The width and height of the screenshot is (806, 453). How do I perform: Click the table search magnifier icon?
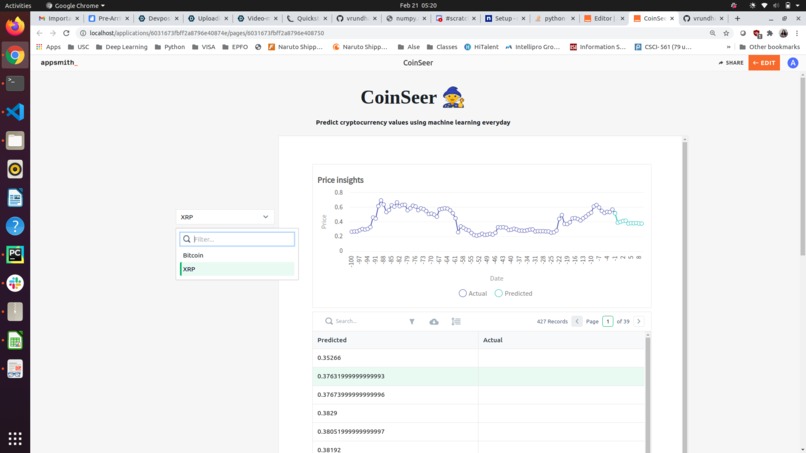tap(329, 321)
